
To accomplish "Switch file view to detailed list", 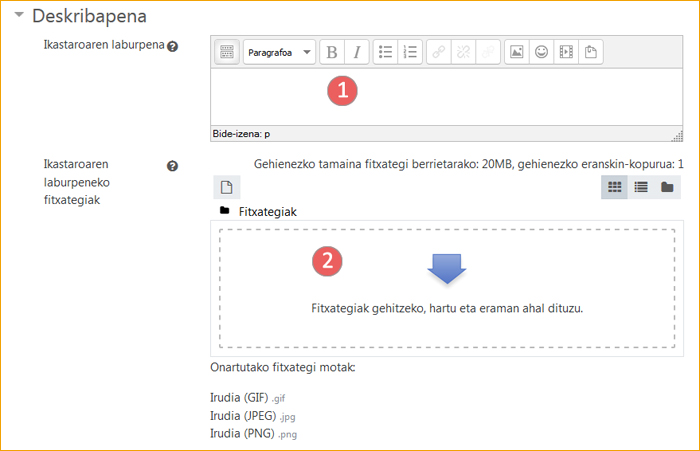I will [x=641, y=187].
